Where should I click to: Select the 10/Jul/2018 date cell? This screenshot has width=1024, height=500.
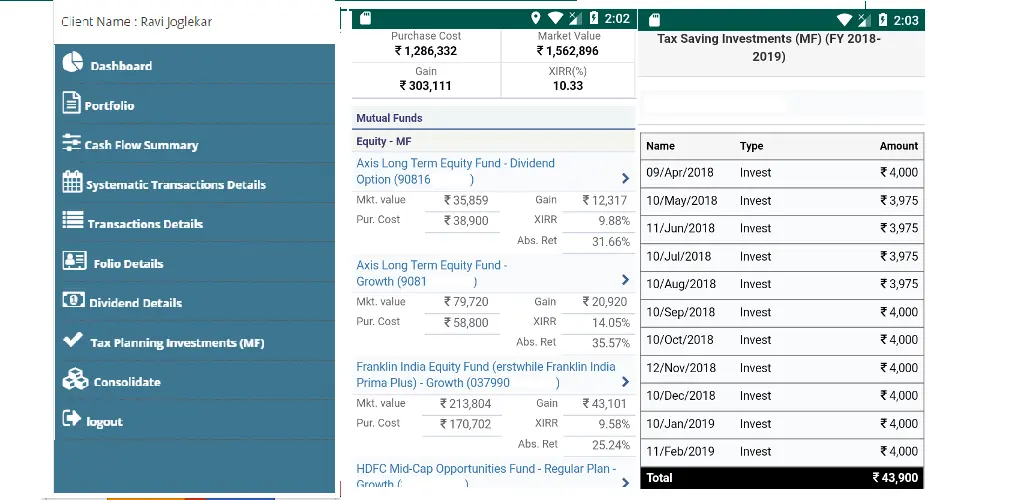pos(679,257)
